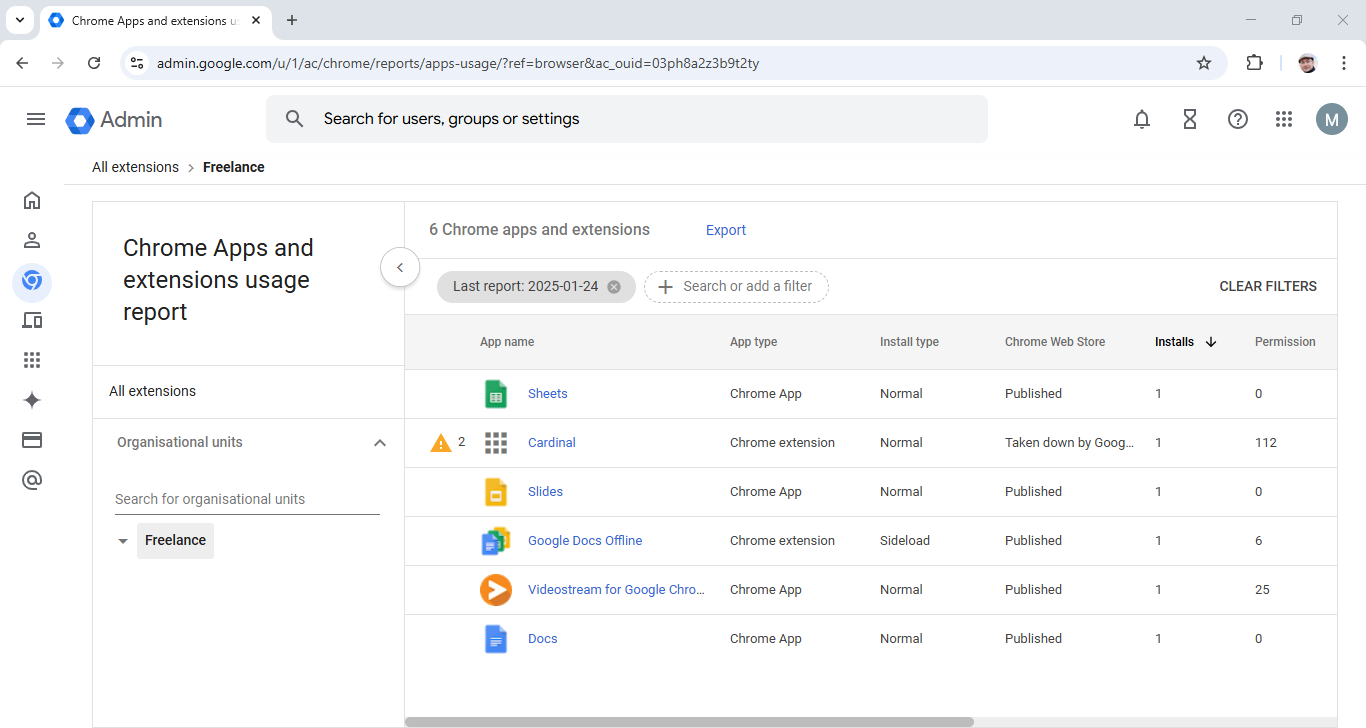1366x728 pixels.
Task: Click the Chrome Web Store column header
Action: coord(1055,342)
